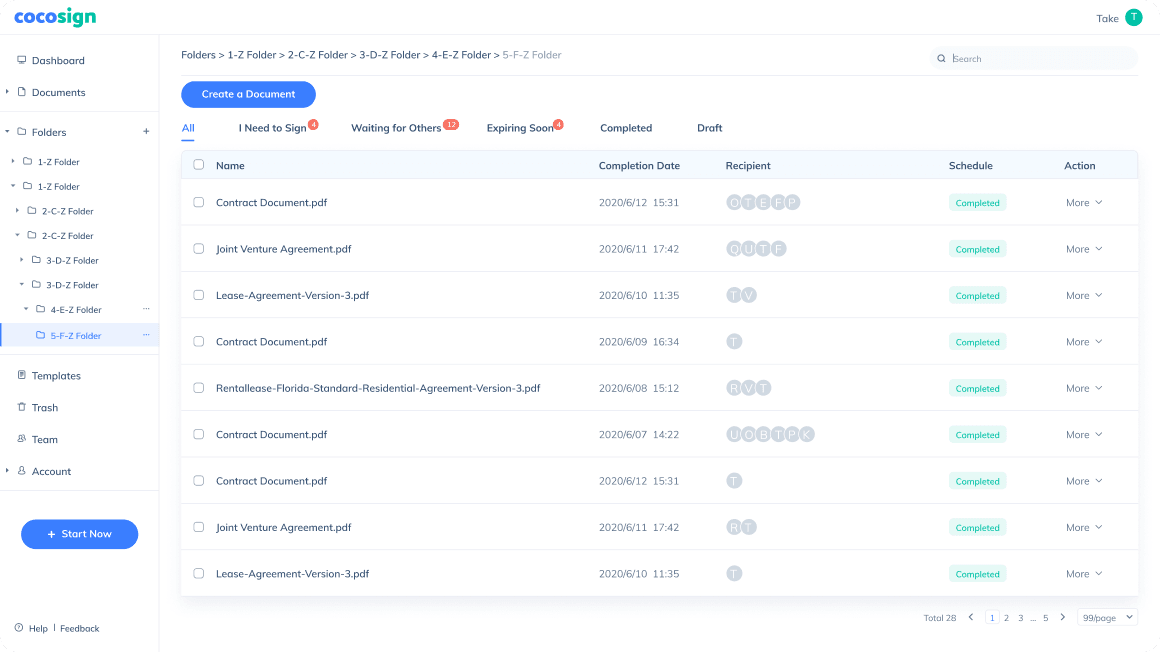
Task: Switch to the I Need to Sign tab
Action: [x=272, y=128]
